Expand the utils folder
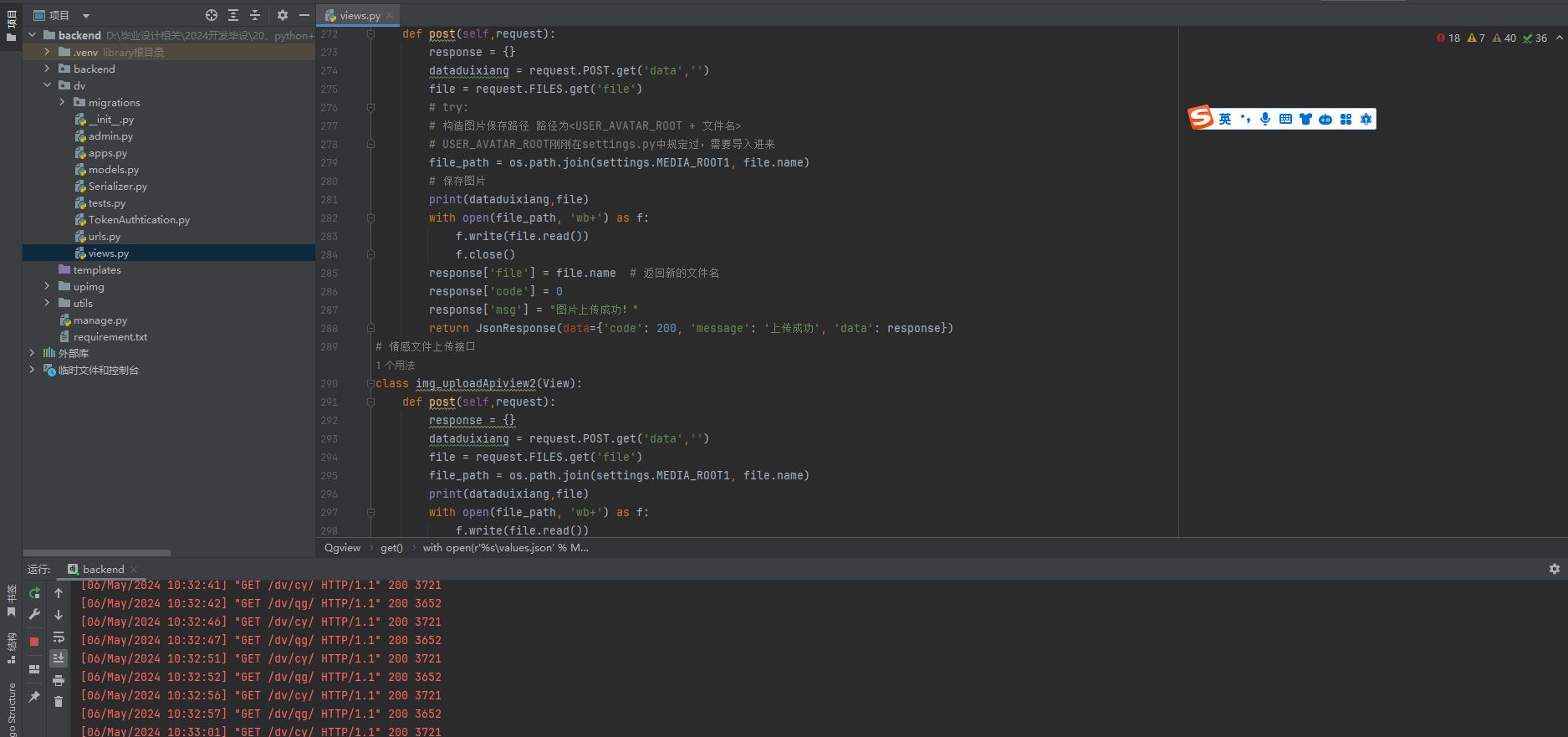The height and width of the screenshot is (737, 1568). pos(48,303)
